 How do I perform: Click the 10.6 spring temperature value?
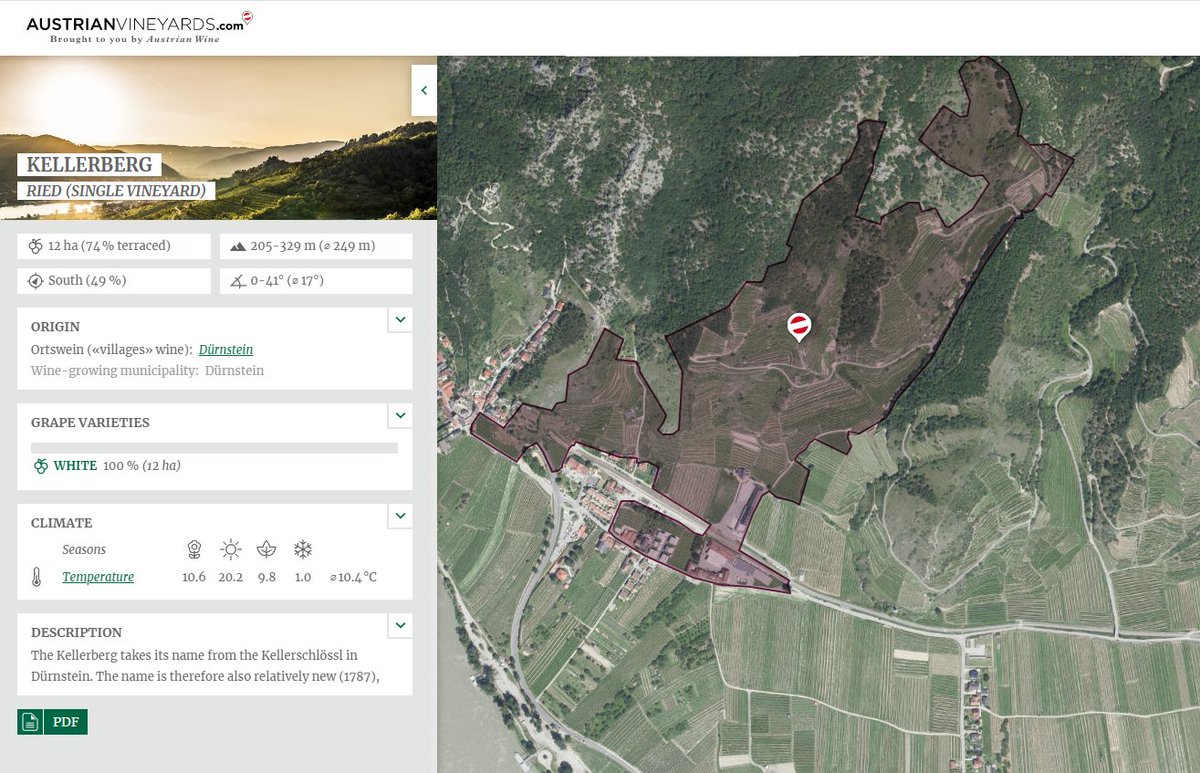point(194,577)
